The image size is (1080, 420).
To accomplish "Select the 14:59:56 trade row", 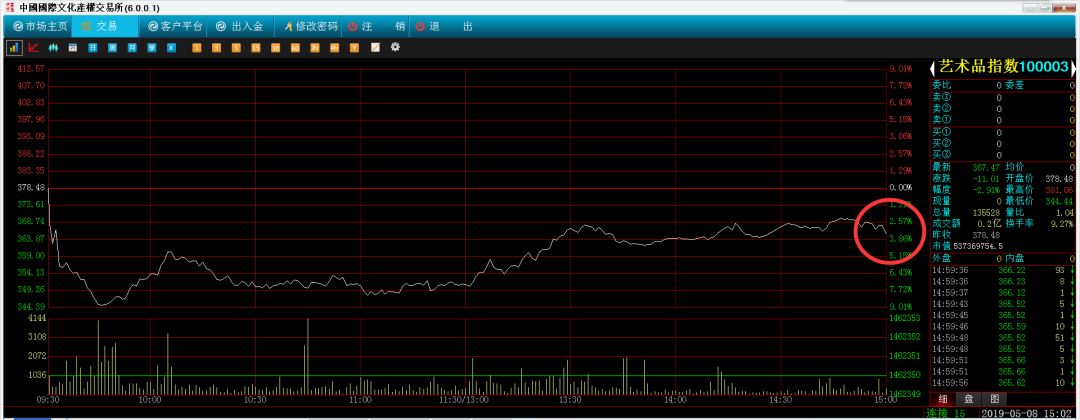I will pyautogui.click(x=1003, y=382).
